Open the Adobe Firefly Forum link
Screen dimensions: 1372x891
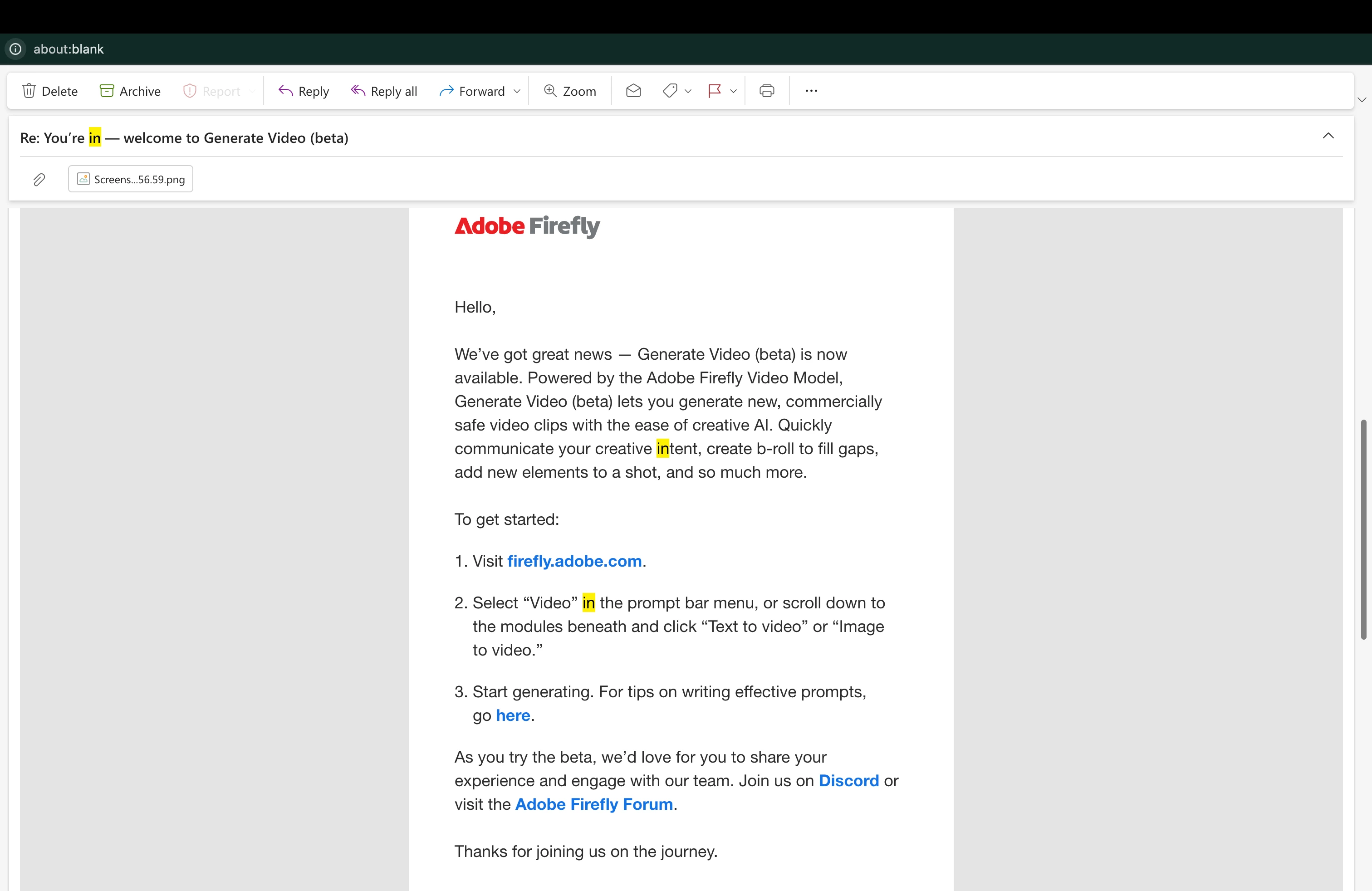(x=594, y=804)
